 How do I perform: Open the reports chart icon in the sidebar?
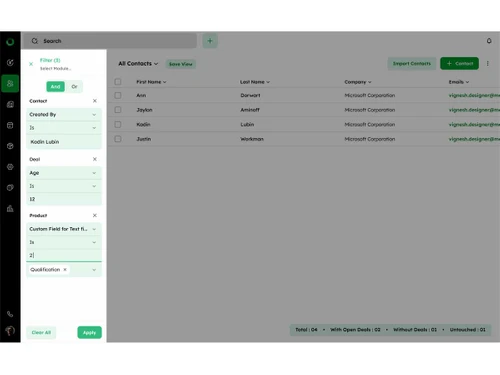pos(10,209)
